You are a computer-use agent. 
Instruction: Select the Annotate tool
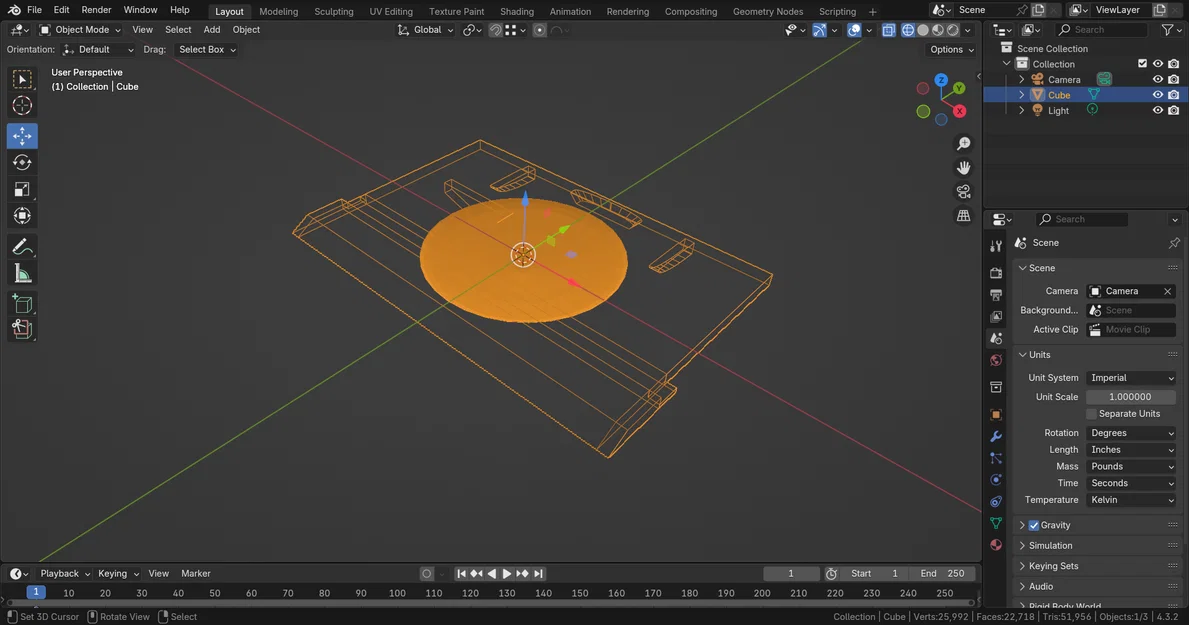22,247
